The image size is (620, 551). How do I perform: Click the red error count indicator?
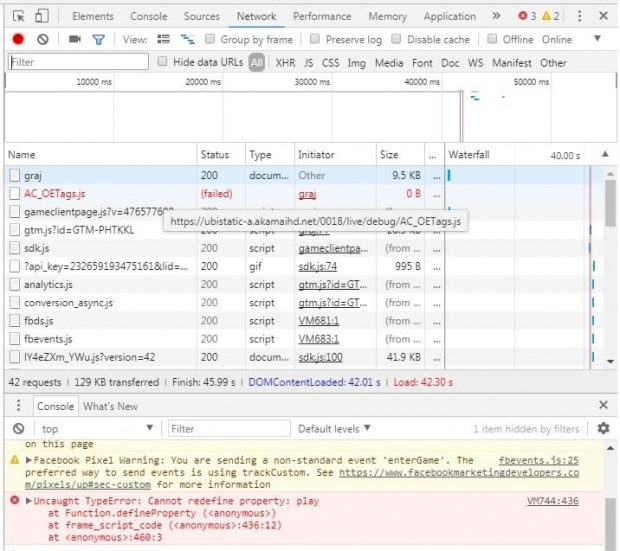pyautogui.click(x=527, y=16)
